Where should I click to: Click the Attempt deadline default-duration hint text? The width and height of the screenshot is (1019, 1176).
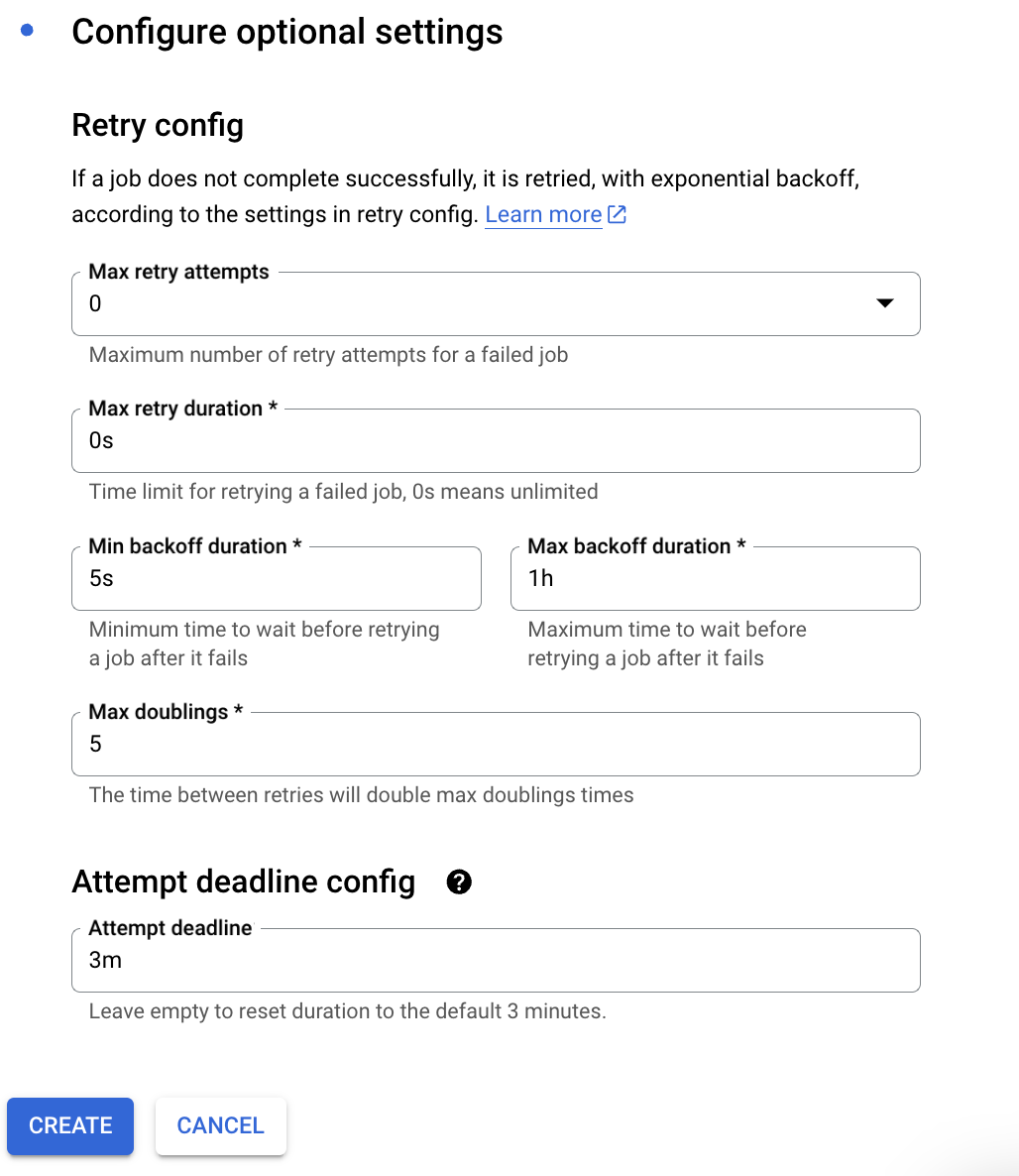(347, 1011)
